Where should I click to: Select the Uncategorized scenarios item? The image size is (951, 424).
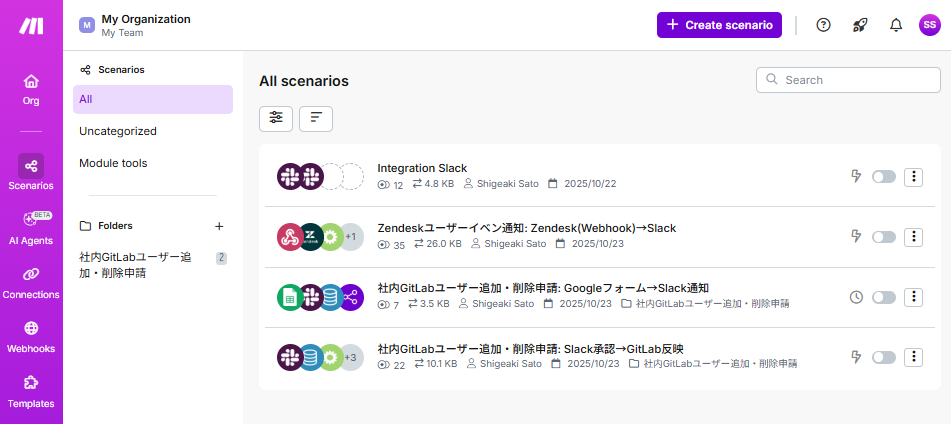[x=118, y=131]
